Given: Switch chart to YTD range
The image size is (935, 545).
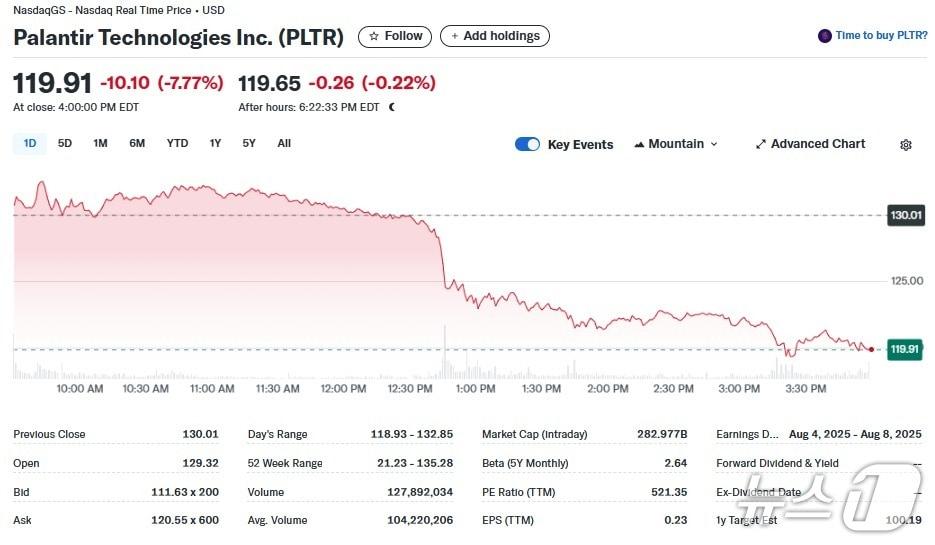Looking at the screenshot, I should pos(177,143).
